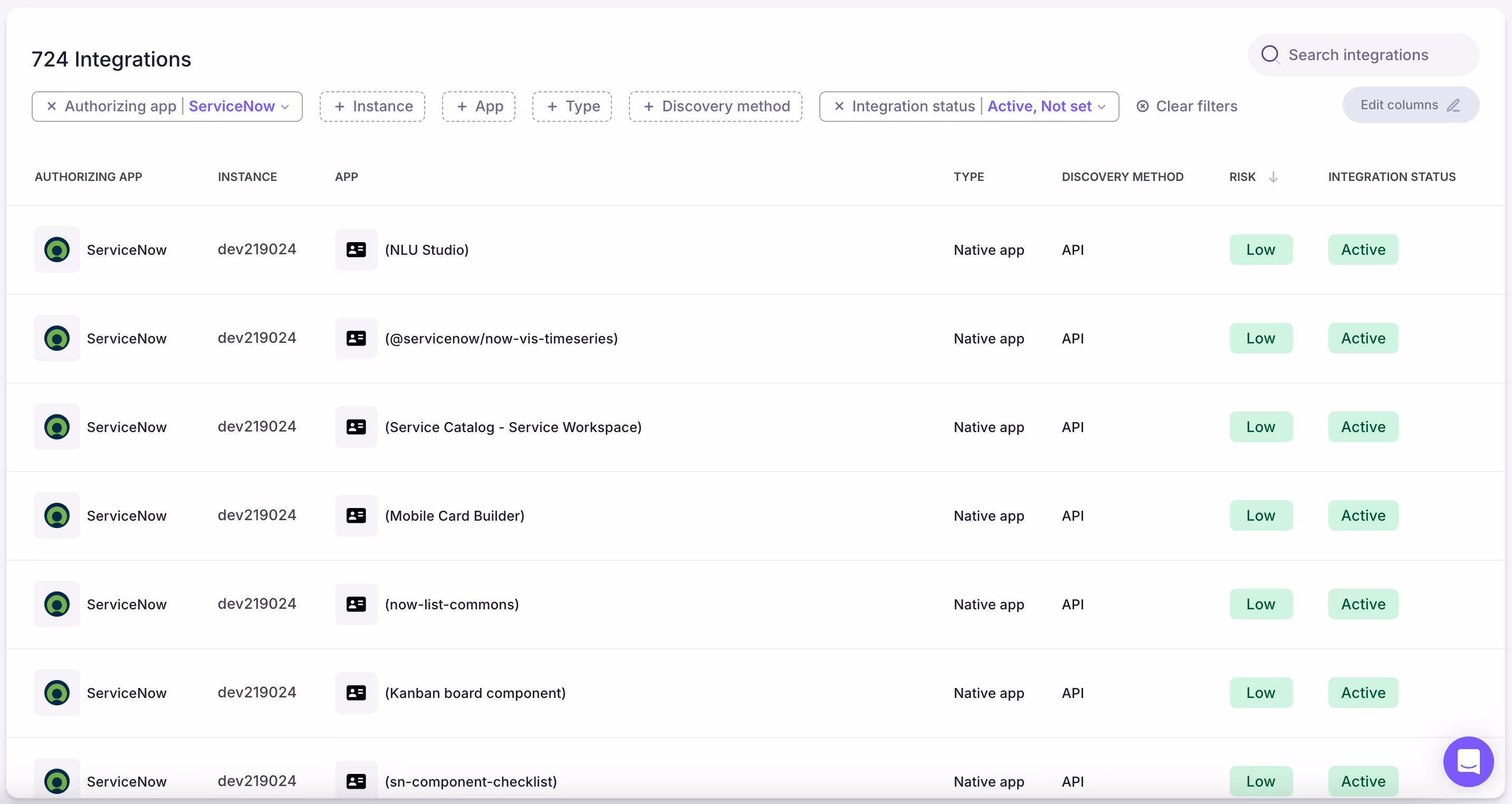Viewport: 1512px width, 804px height.
Task: Click the contact card icon beside (now-list-commons)
Action: 356,604
